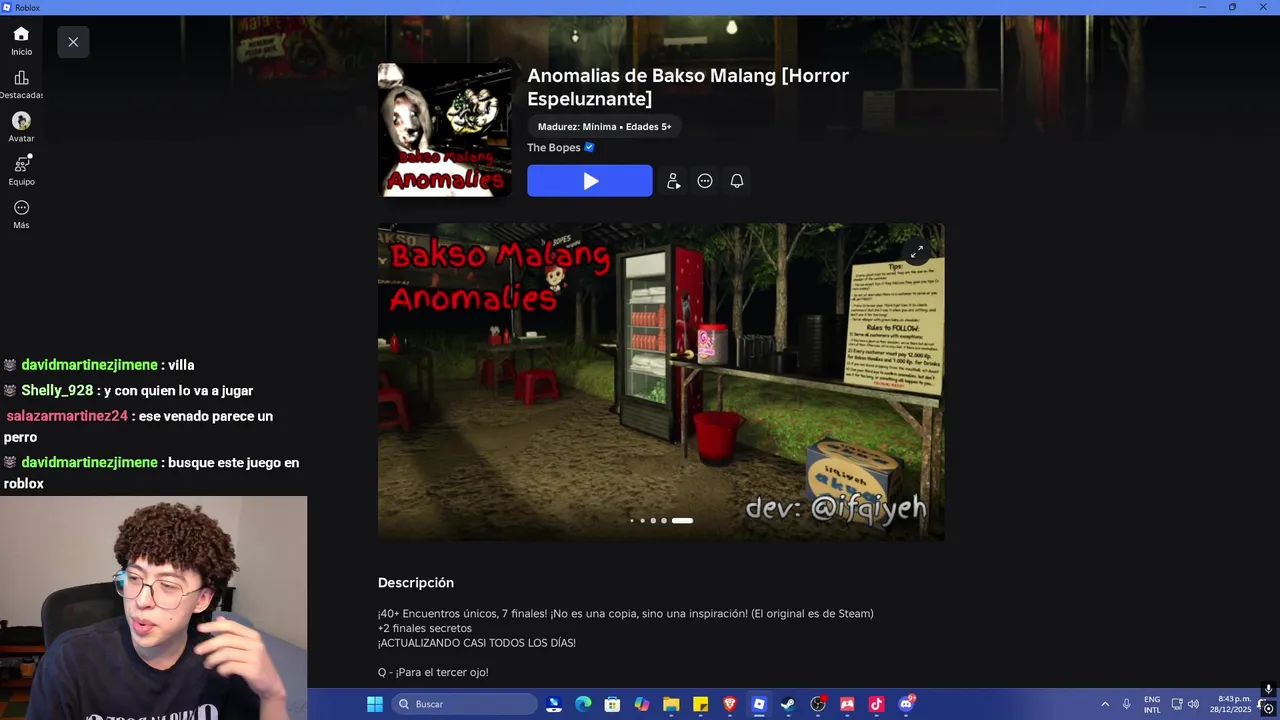Viewport: 1280px width, 720px height.
Task: Click the Madurez: Mínima Edades 5+ badge
Action: tap(605, 127)
